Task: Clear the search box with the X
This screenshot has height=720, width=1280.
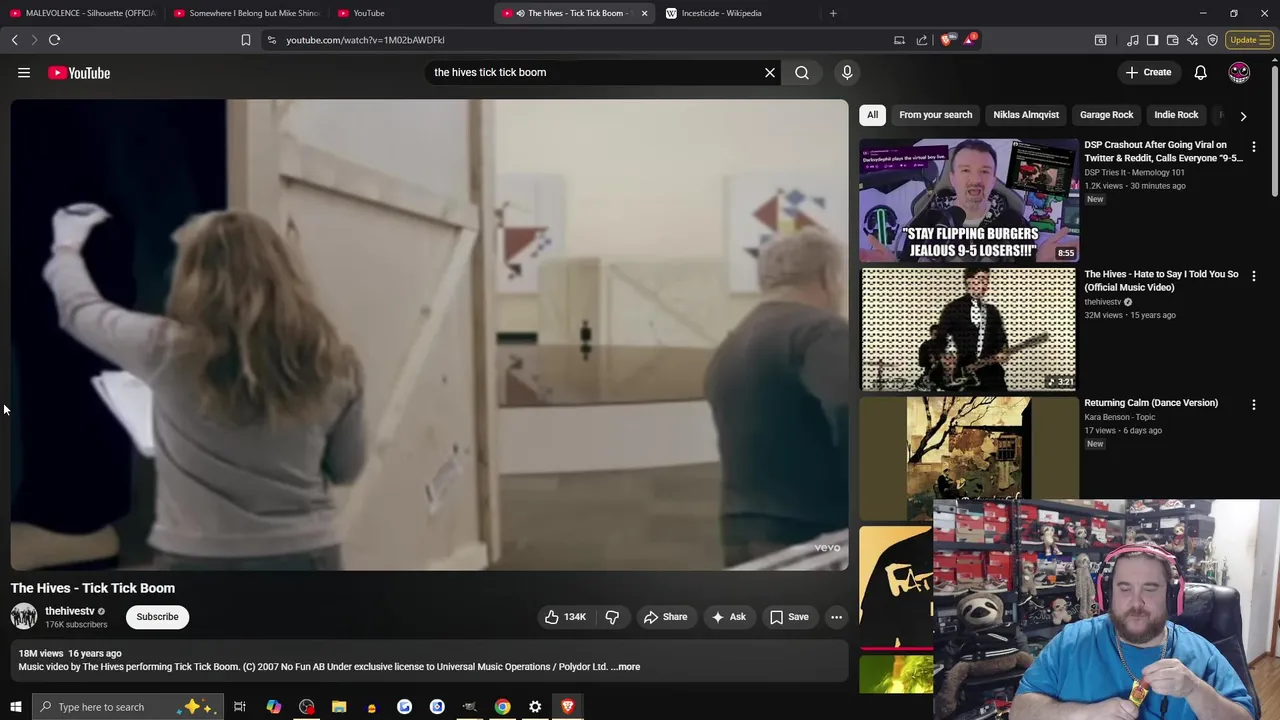Action: point(770,72)
